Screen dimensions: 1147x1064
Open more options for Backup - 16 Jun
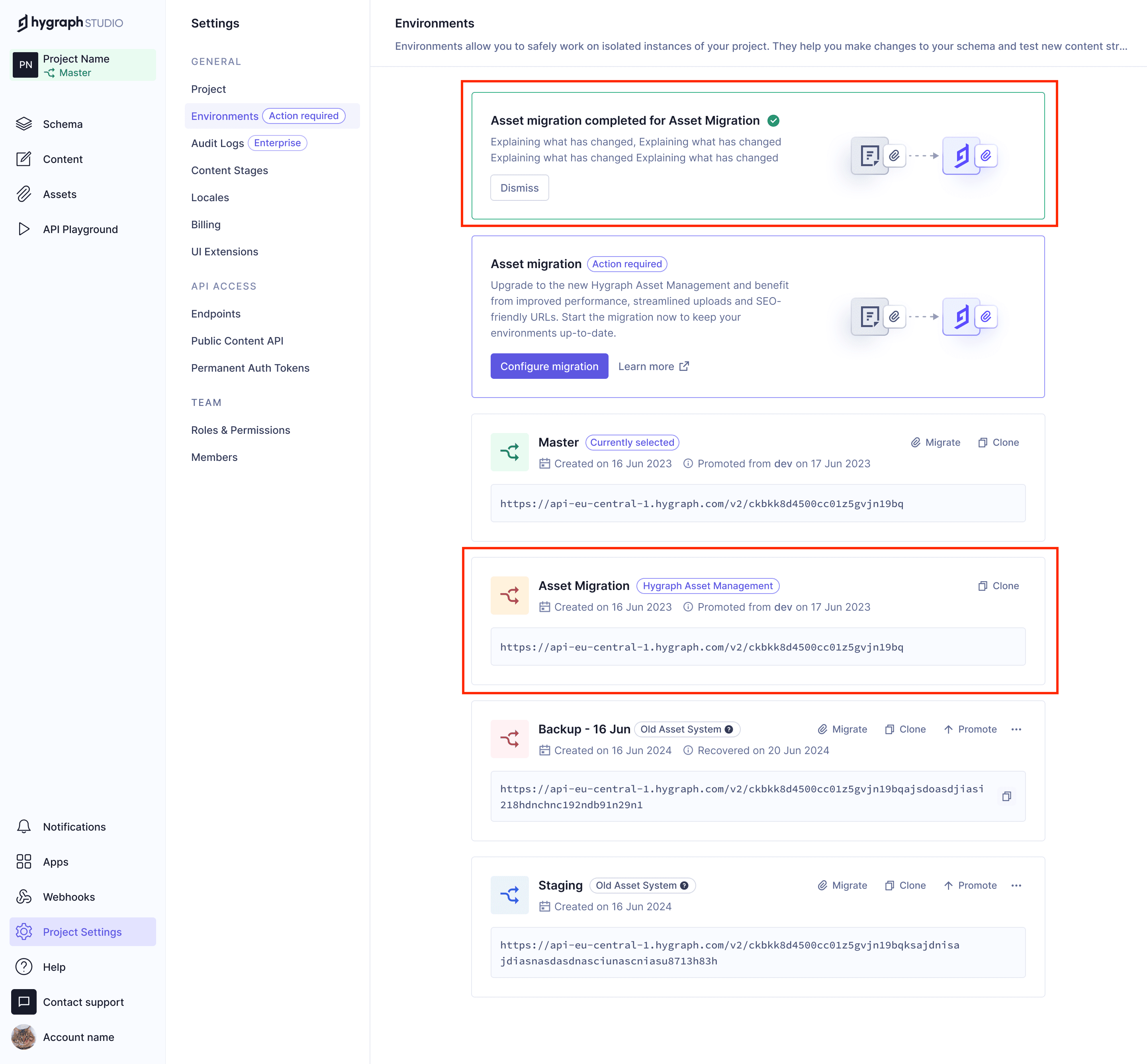1016,729
